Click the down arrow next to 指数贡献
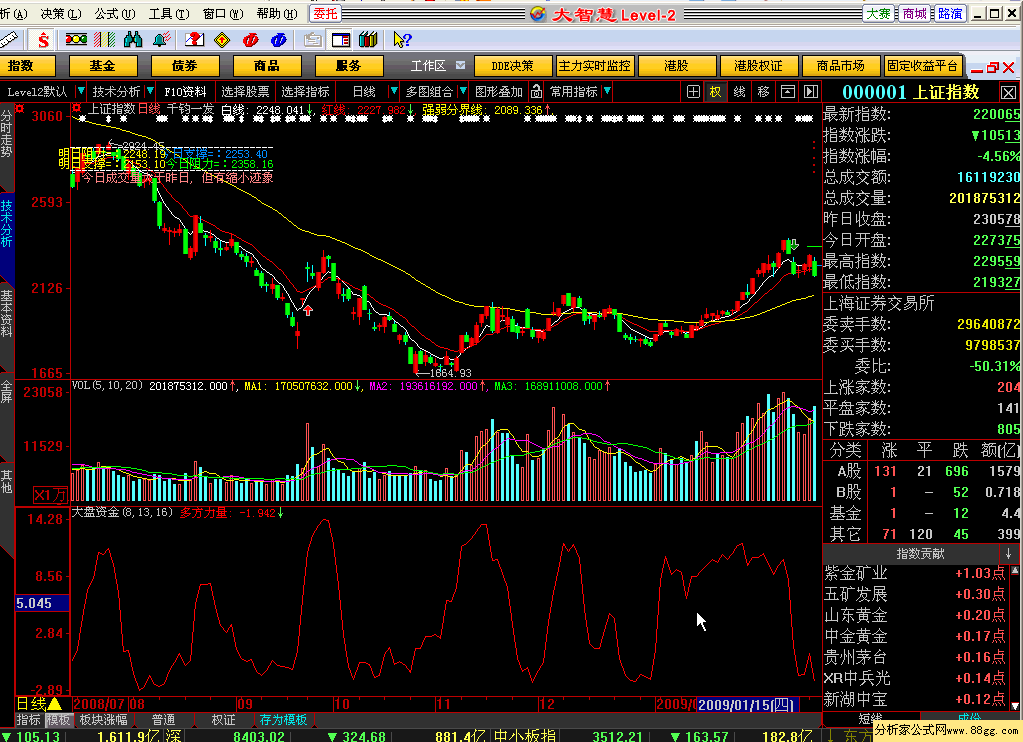Viewport: 1023px width, 742px height. 1009,553
